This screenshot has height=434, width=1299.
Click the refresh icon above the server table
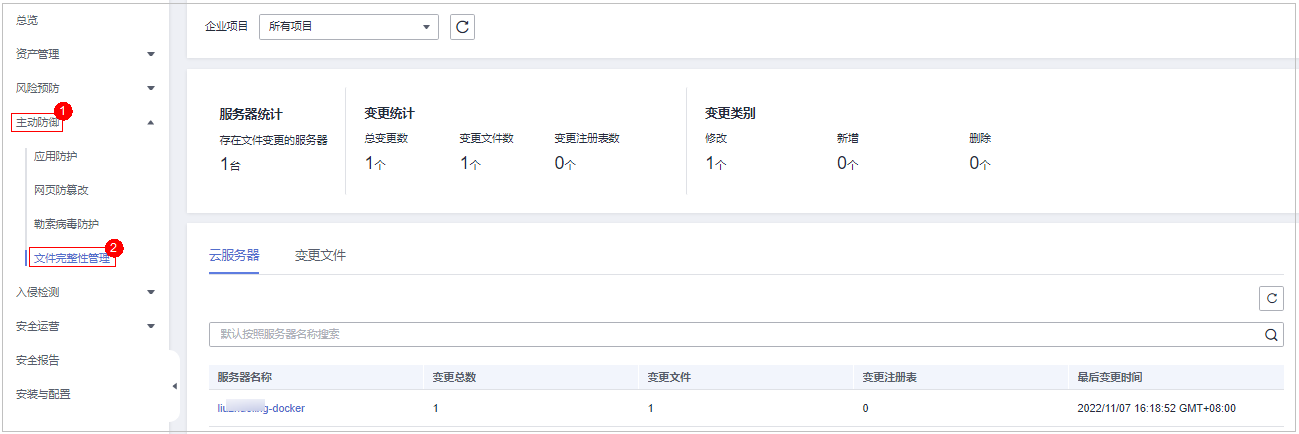pyautogui.click(x=1271, y=297)
